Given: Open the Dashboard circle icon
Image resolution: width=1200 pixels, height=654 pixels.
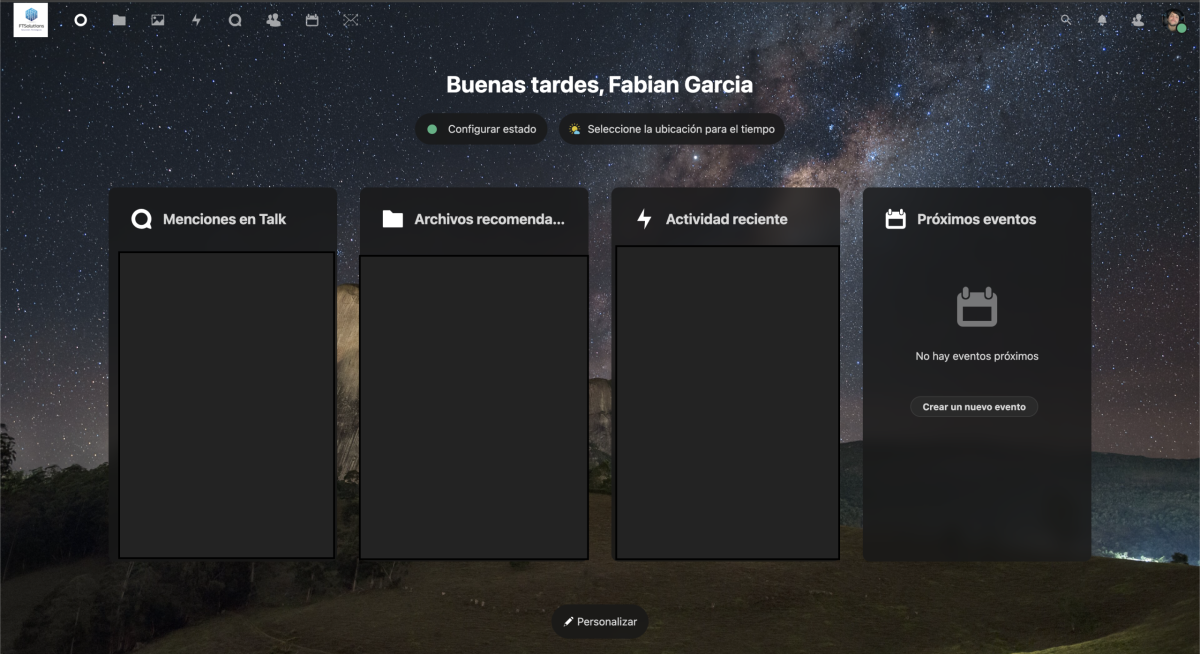Looking at the screenshot, I should click(81, 20).
